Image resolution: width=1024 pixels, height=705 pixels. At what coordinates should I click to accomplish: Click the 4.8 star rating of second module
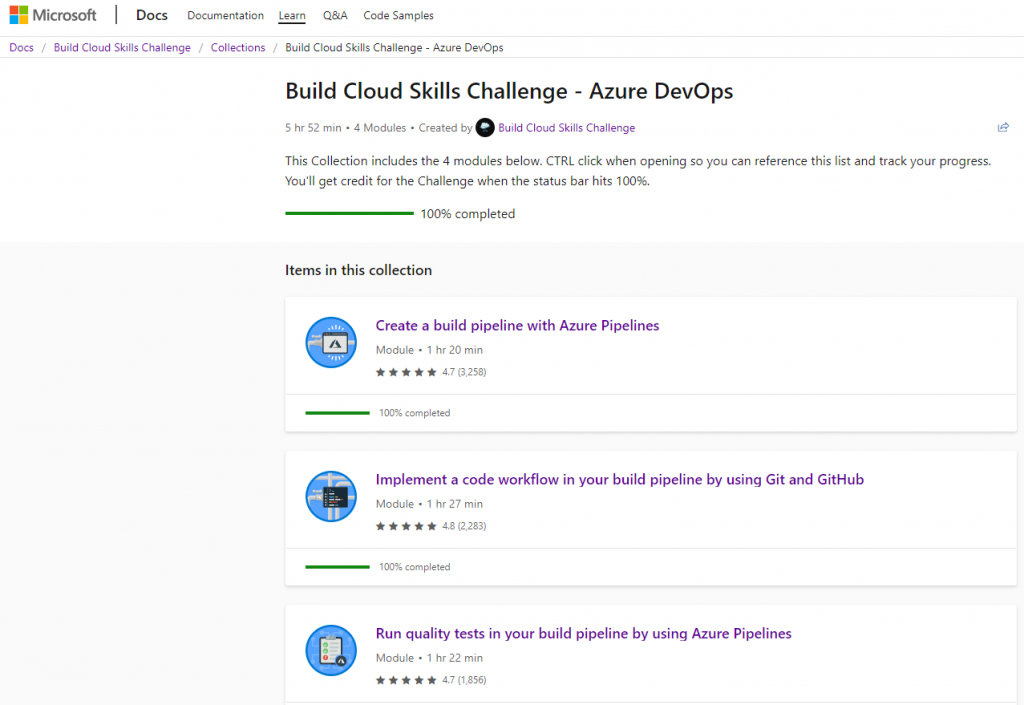click(406, 526)
